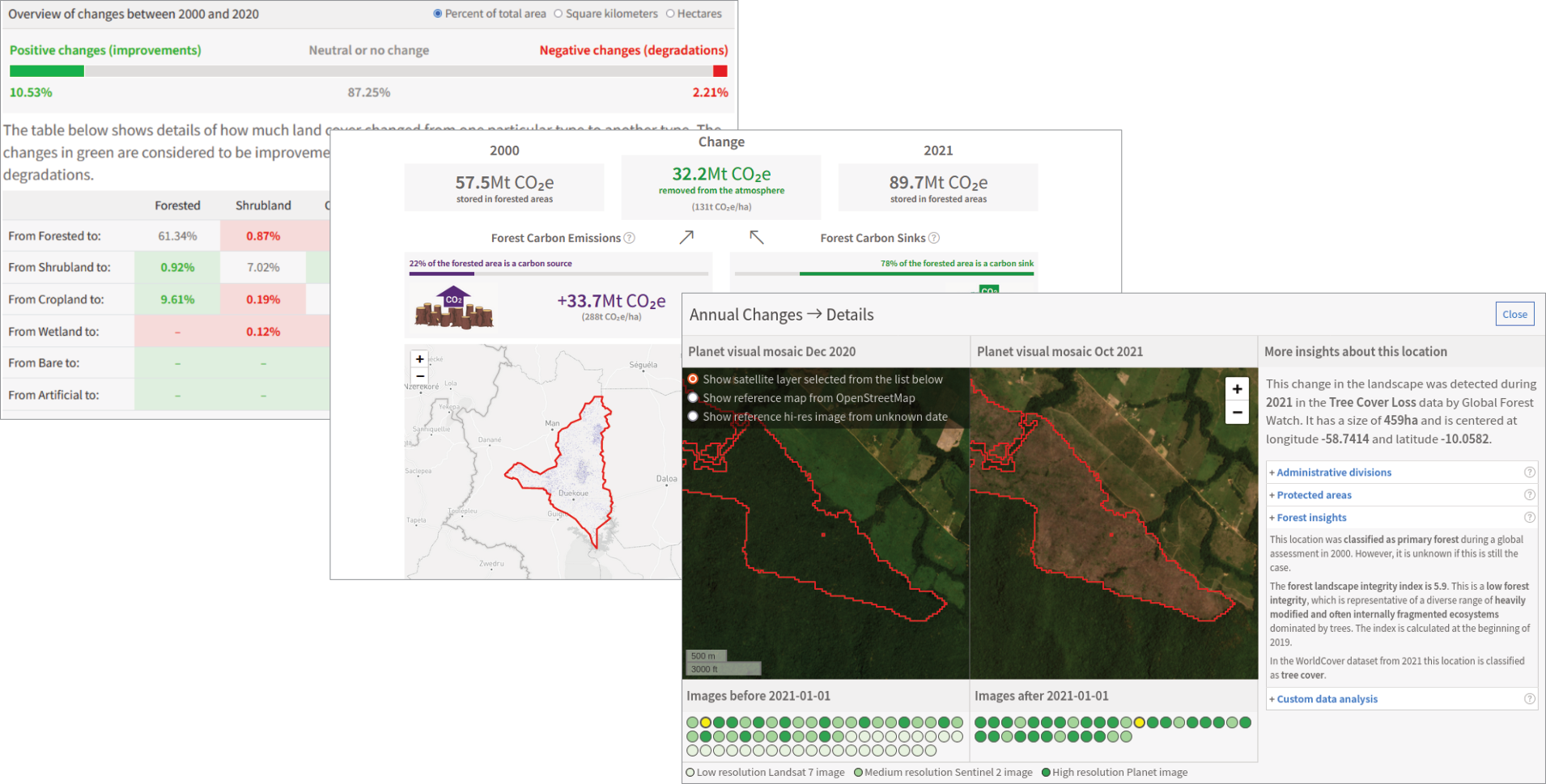This screenshot has height=784, width=1546.
Task: Zoom in on the carbon region map
Action: pyautogui.click(x=419, y=359)
